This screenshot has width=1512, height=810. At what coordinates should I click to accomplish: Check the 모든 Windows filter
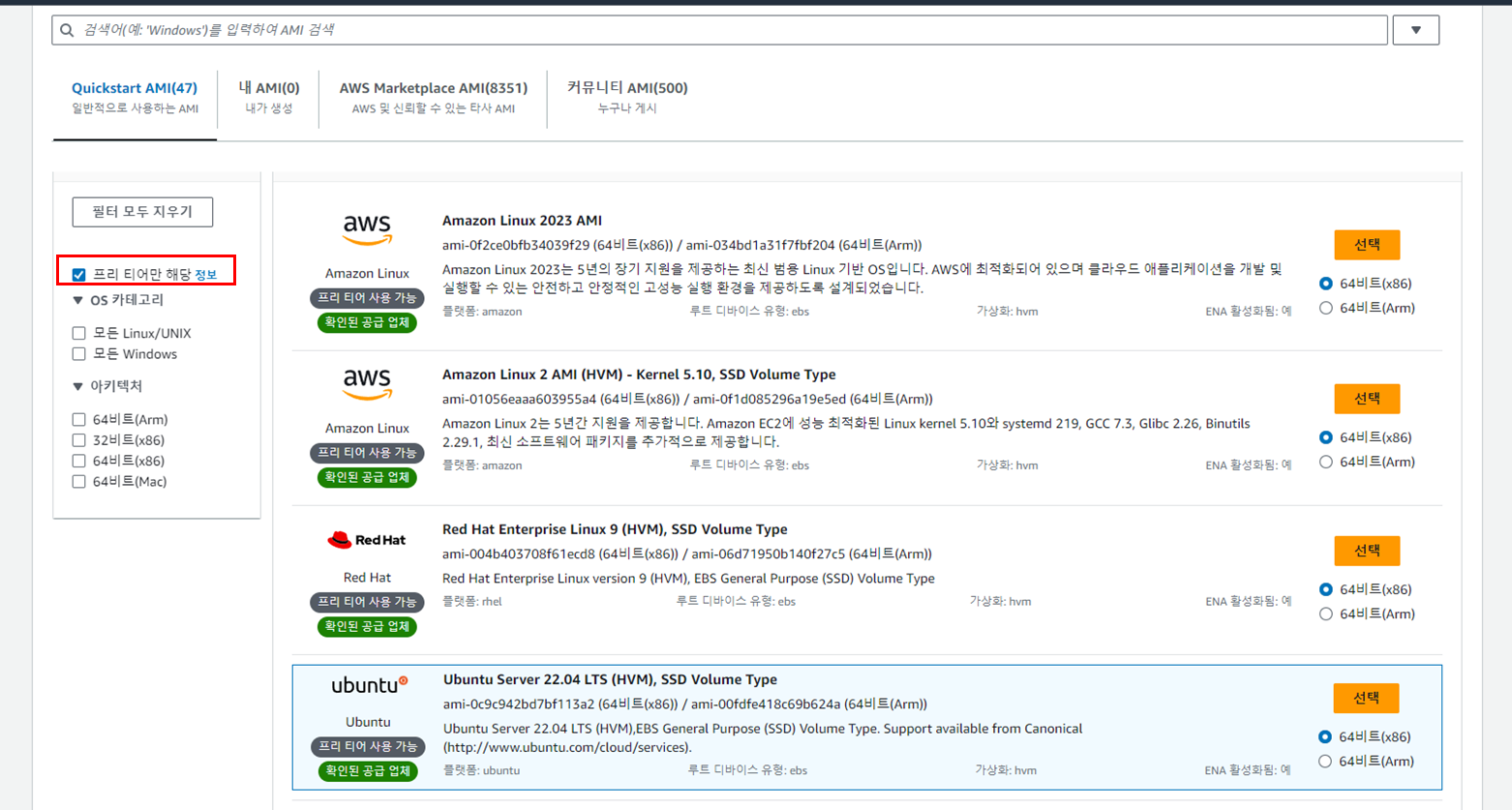[79, 354]
